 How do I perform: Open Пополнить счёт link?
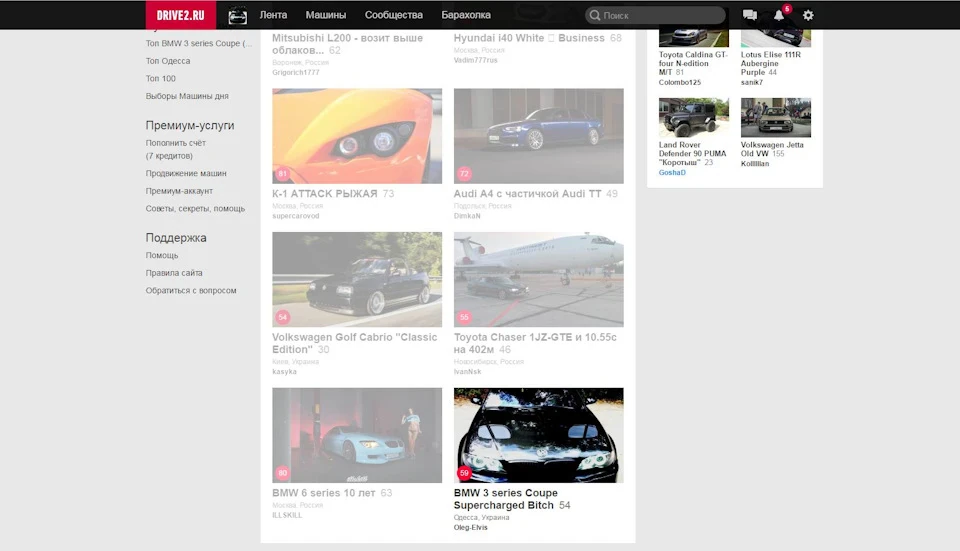(176, 143)
